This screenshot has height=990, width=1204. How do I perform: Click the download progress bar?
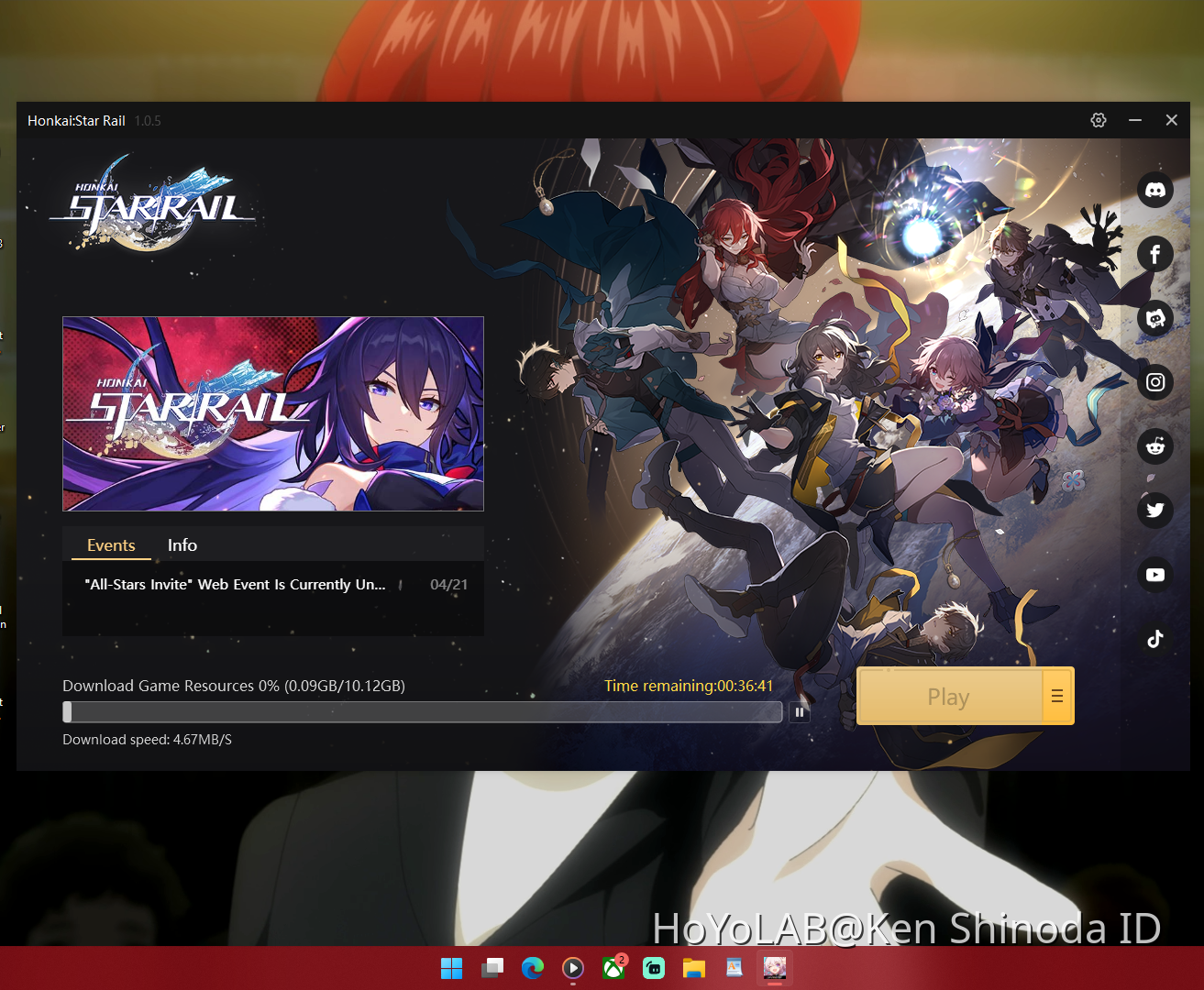click(422, 711)
